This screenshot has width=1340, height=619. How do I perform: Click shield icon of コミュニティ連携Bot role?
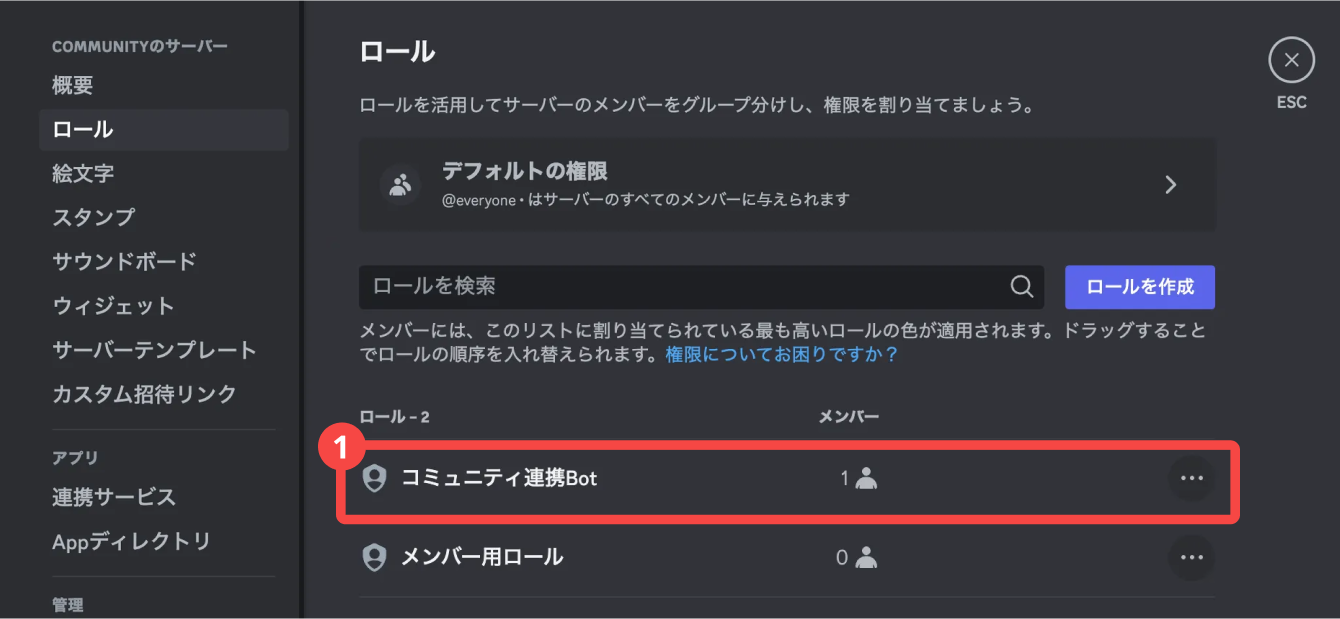[374, 479]
